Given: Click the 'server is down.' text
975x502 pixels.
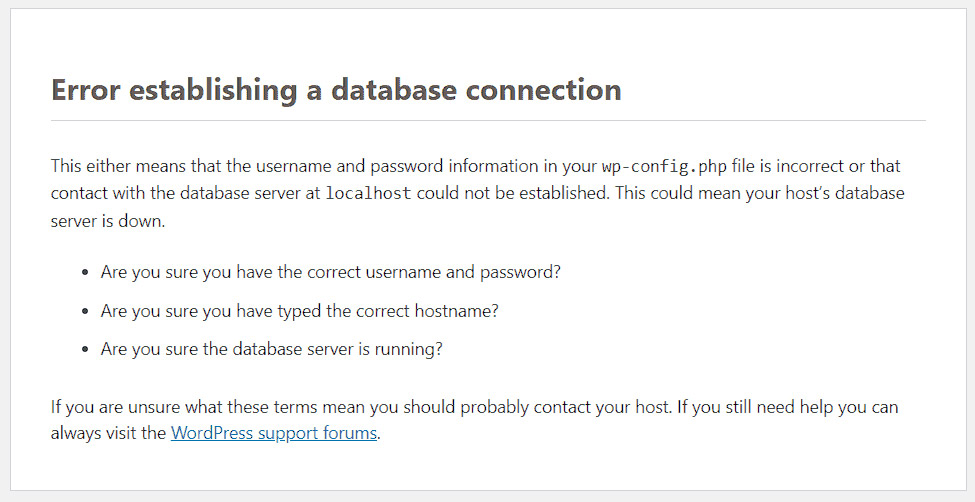Looking at the screenshot, I should coord(108,221).
